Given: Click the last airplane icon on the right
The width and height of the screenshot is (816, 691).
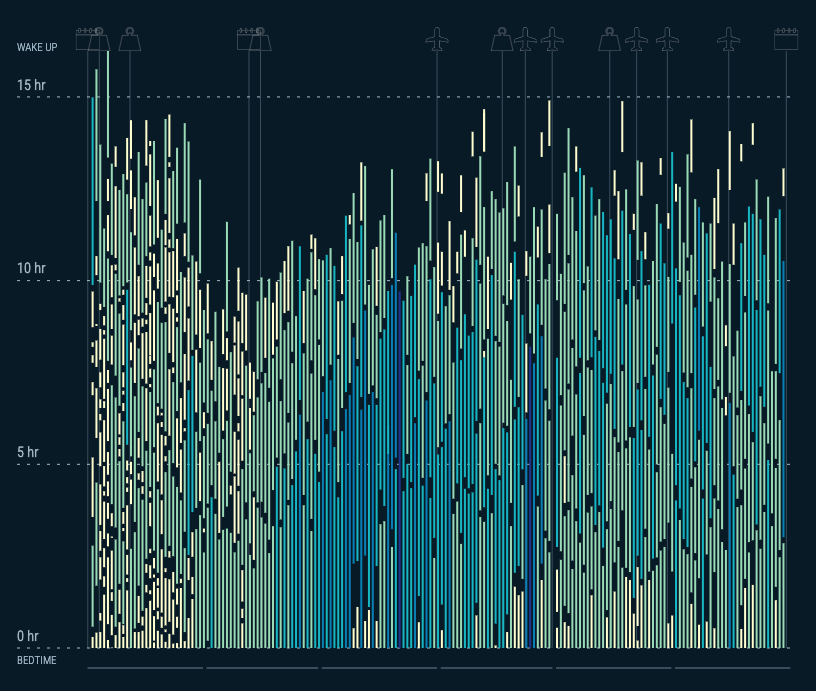Looking at the screenshot, I should [729, 40].
